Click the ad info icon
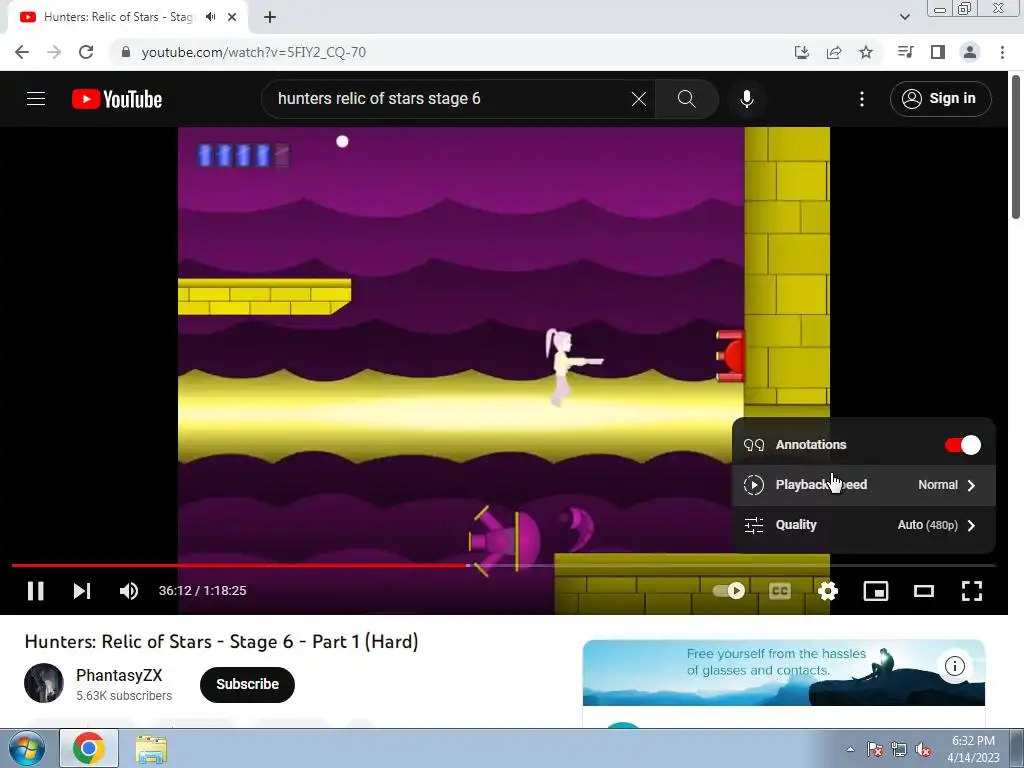This screenshot has width=1024, height=768. (954, 666)
